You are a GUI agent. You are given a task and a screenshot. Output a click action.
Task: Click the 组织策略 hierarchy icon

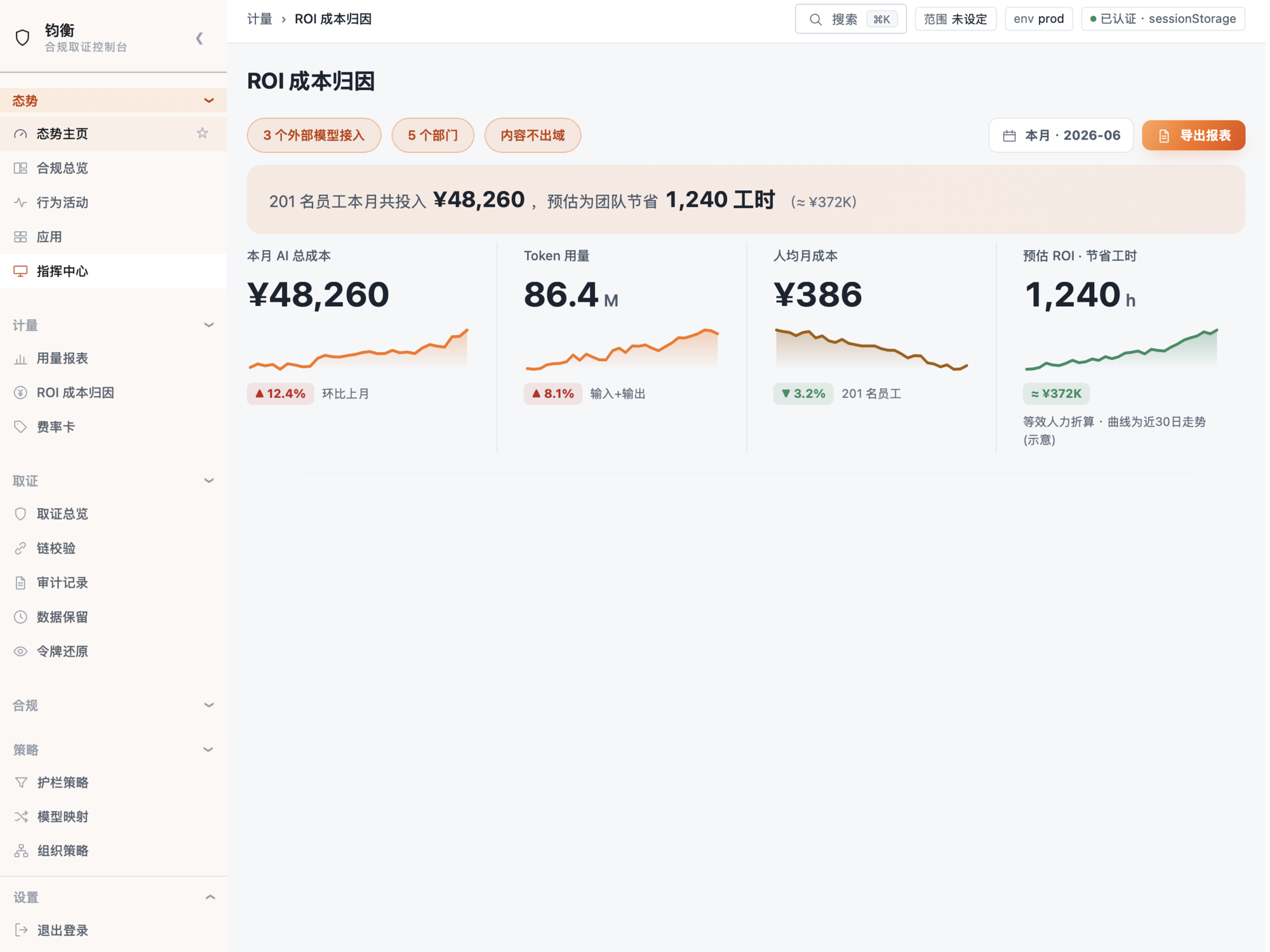[x=21, y=851]
